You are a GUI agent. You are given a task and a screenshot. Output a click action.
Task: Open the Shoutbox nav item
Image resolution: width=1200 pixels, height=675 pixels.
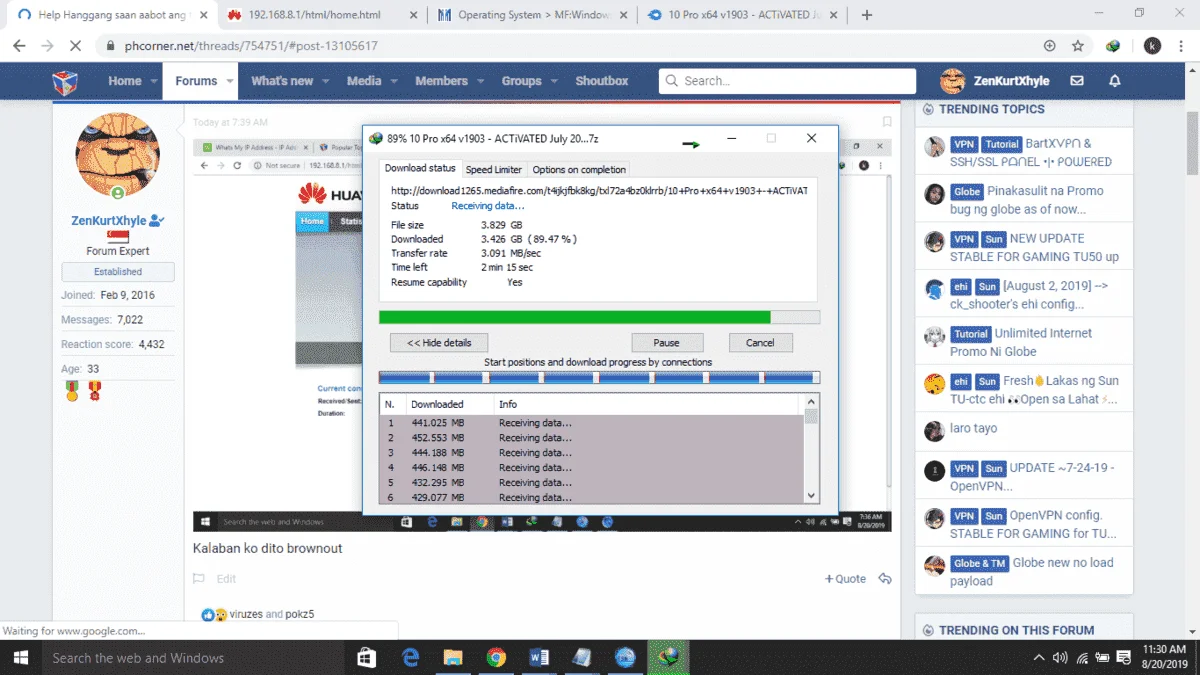(x=602, y=81)
